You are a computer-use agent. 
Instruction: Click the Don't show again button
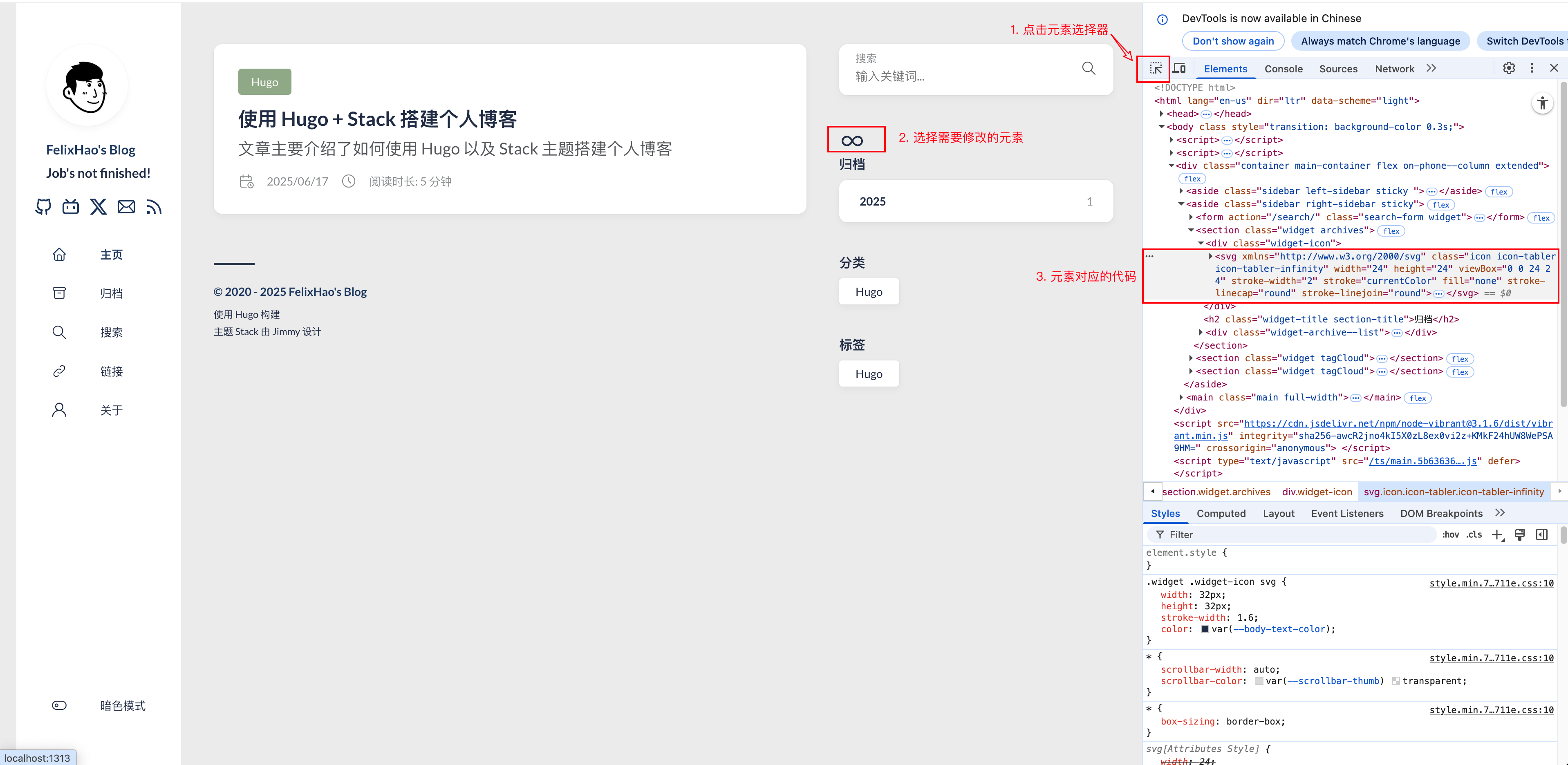point(1232,41)
